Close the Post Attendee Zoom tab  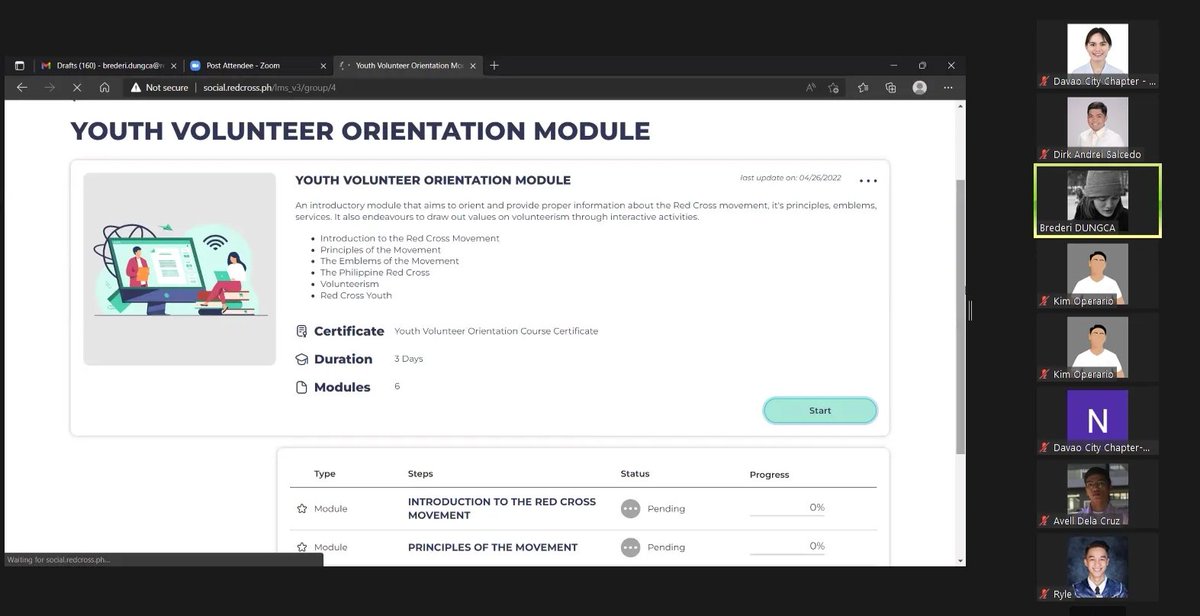[x=323, y=66]
